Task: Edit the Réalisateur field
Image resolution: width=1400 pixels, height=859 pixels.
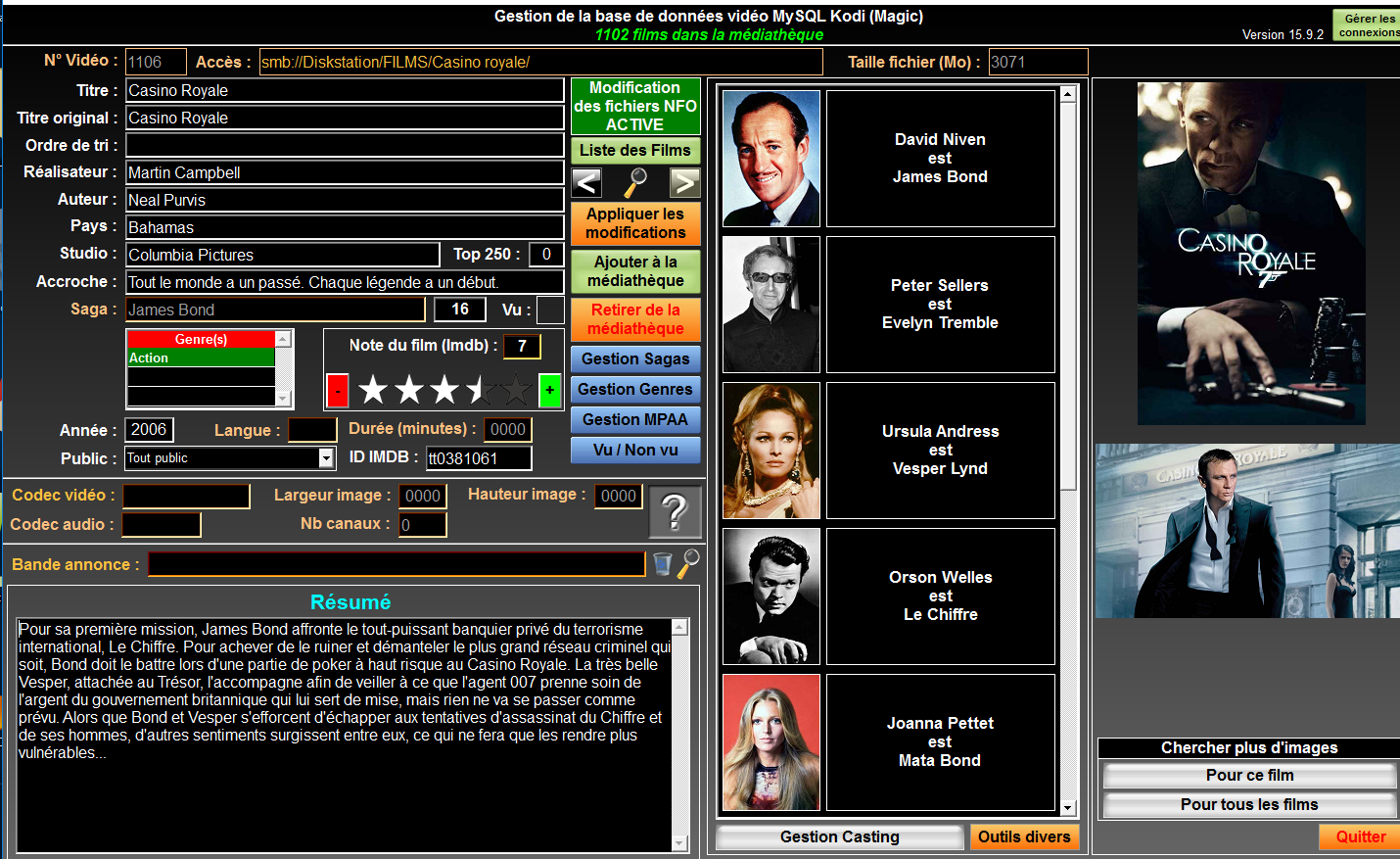Action: tap(345, 172)
